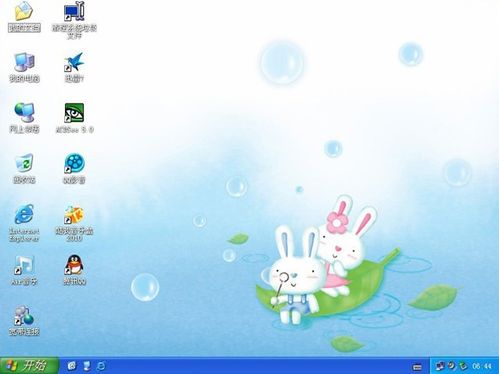Open the blue monitor shortcut beside My Documents
Image resolution: width=499 pixels, height=374 pixels.
[x=74, y=11]
